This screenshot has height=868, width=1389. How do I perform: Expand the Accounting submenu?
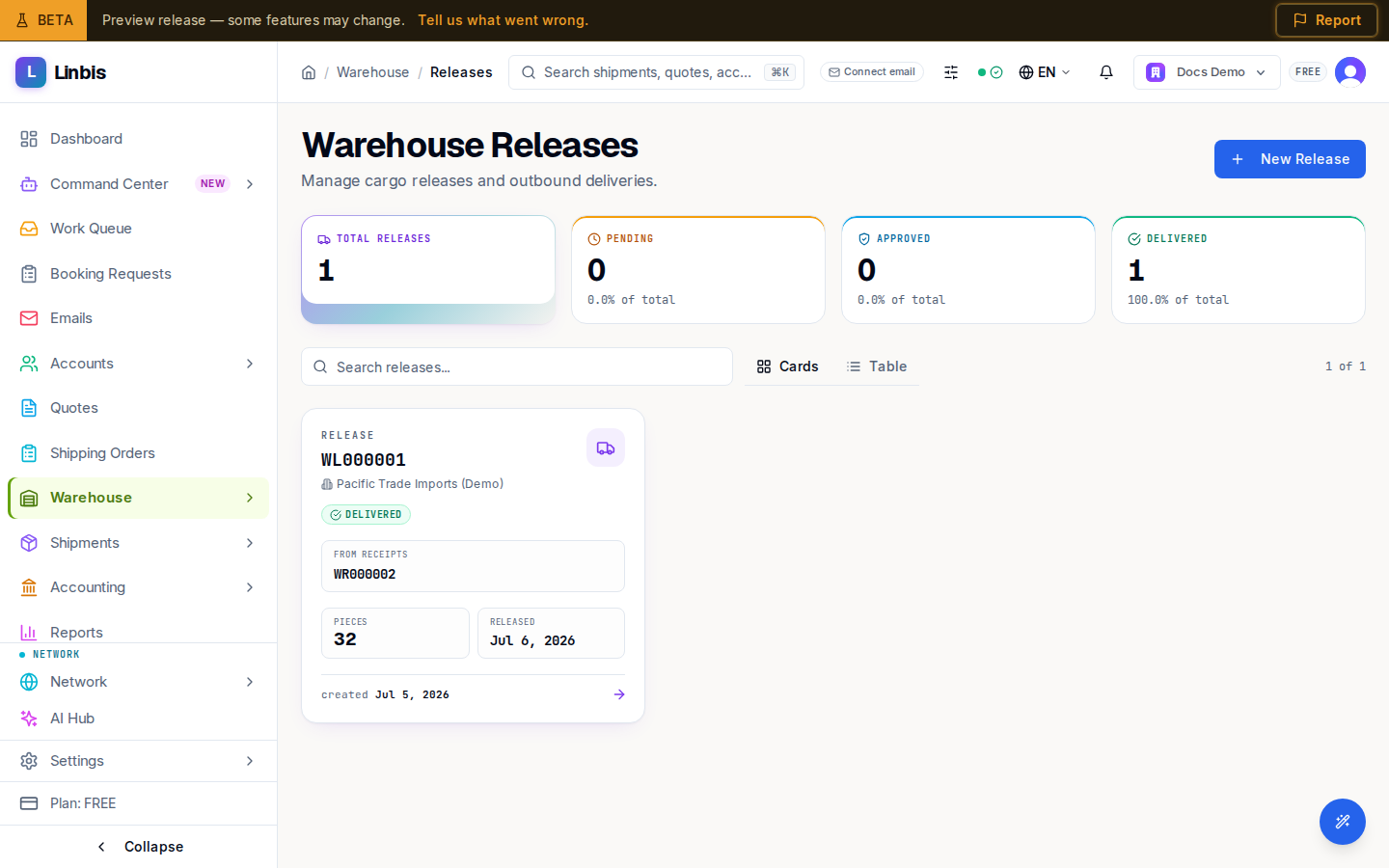[x=250, y=587]
